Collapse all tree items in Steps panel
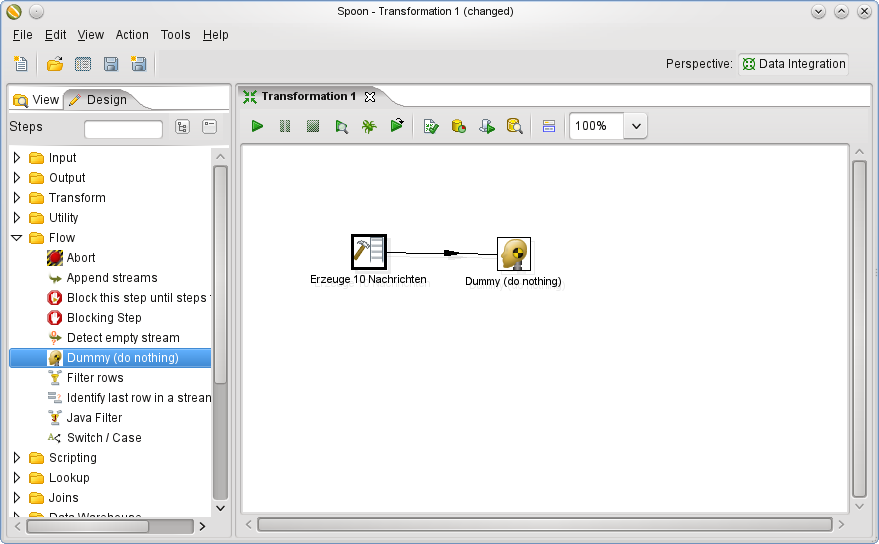This screenshot has width=879, height=544. tap(210, 127)
